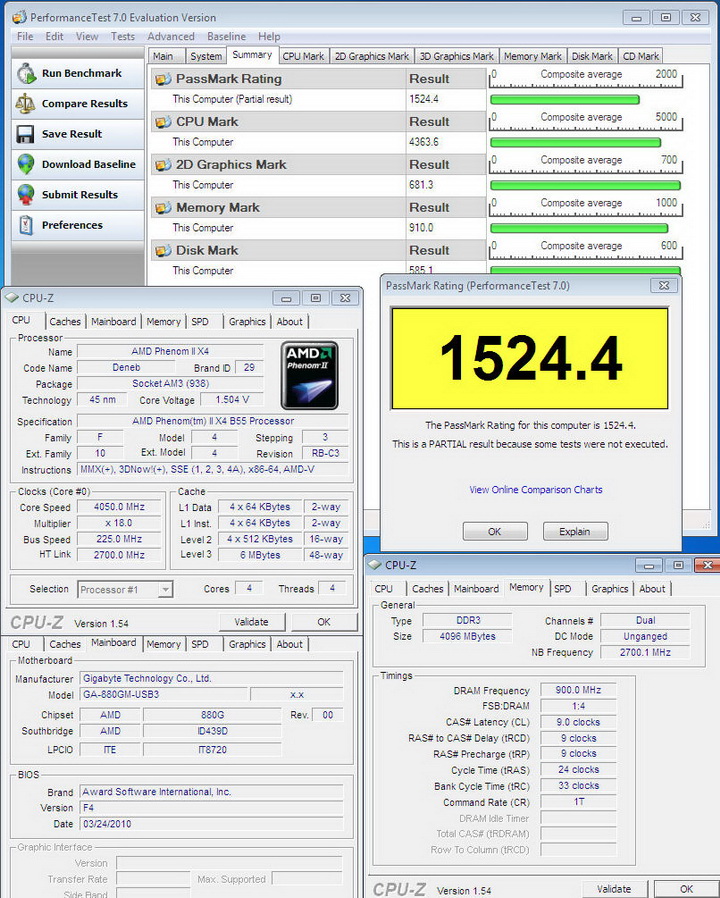Screen dimensions: 720x898
Task: Switch to the 2D Graphics Mark tab
Action: 372,56
